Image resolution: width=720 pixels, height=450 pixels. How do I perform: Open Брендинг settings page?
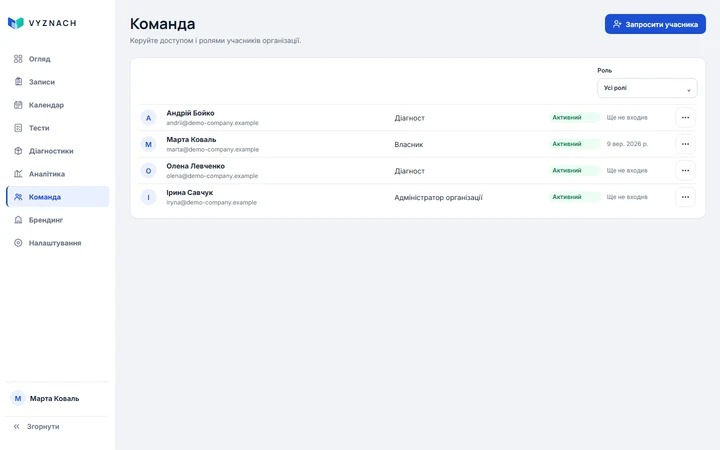tap(58, 219)
